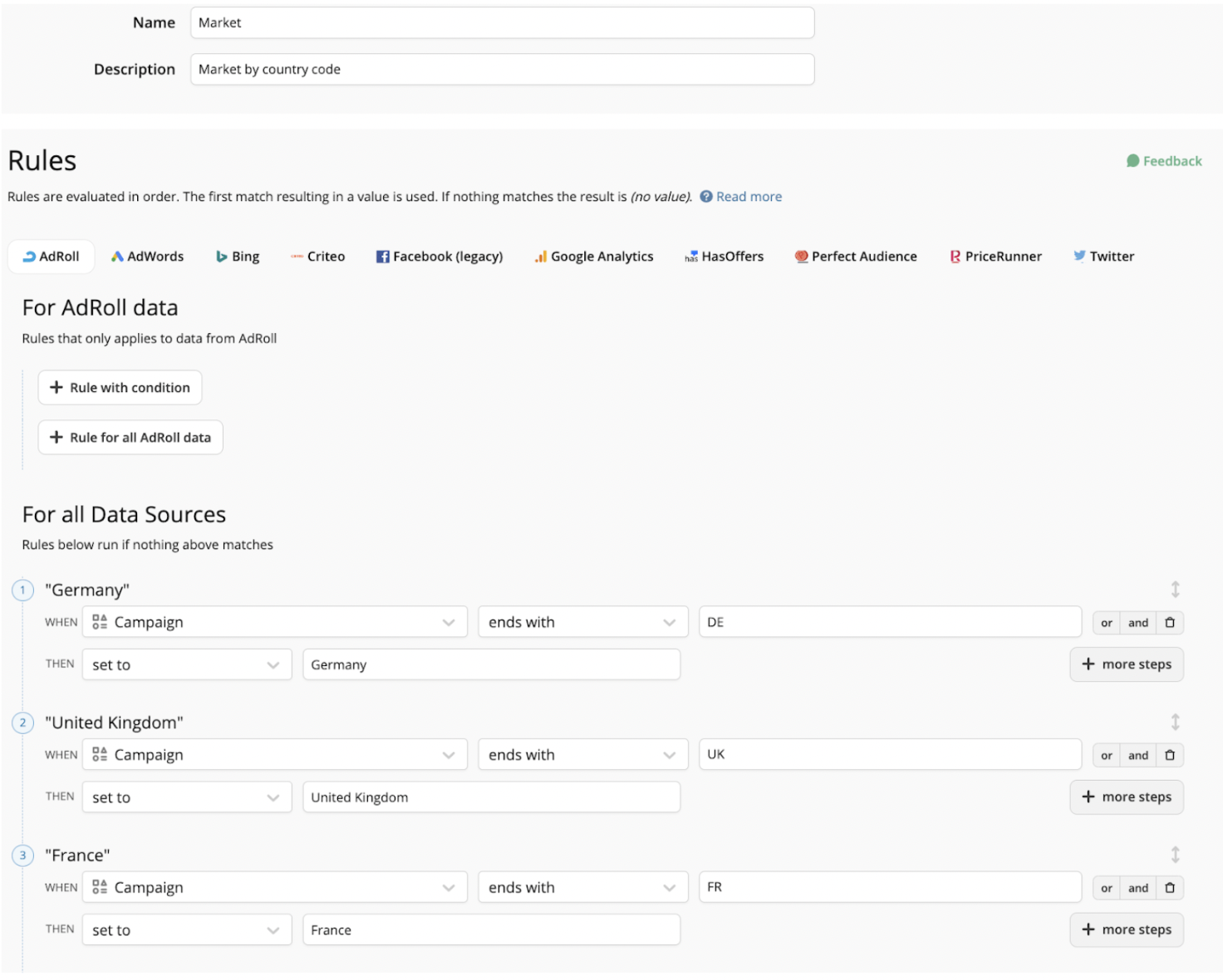Click the 'Rule with condition' button
Image resolution: width=1223 pixels, height=980 pixels.
[120, 387]
